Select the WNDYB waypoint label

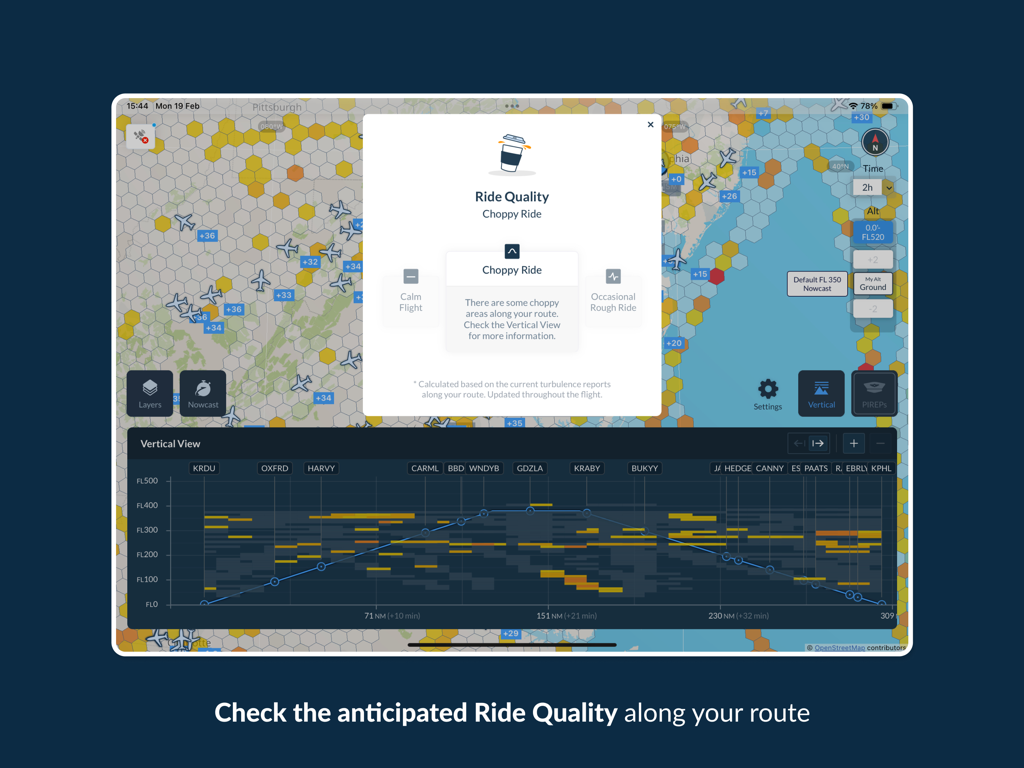tap(484, 468)
